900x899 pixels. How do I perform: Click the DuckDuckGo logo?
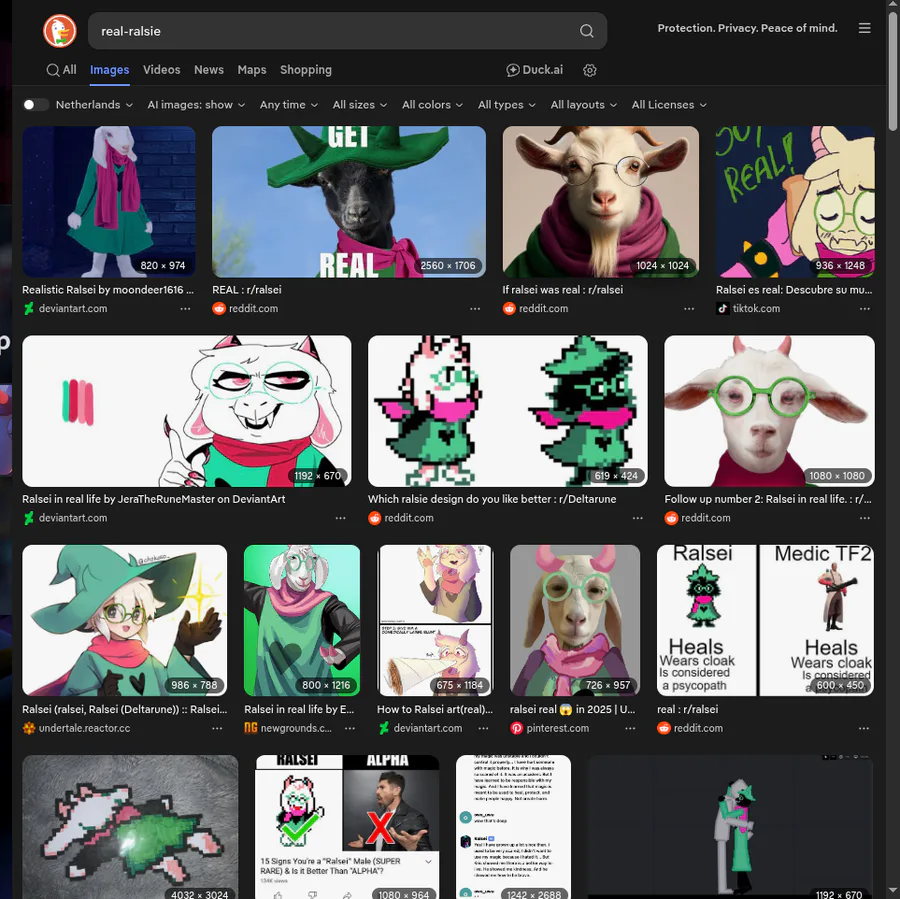tap(60, 30)
